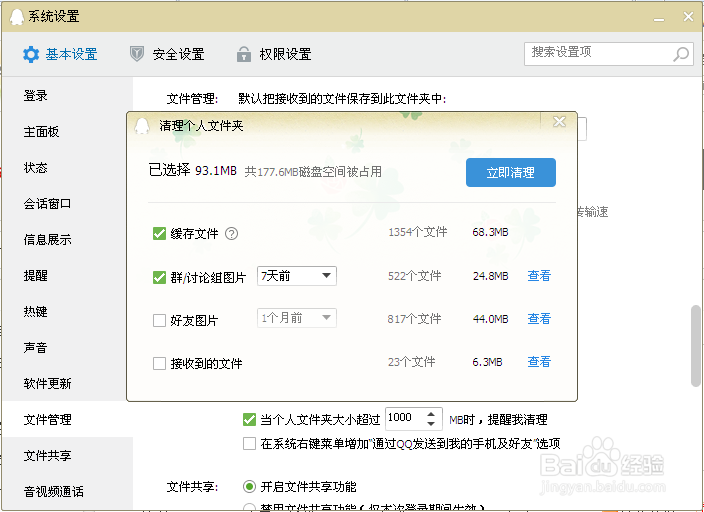The width and height of the screenshot is (704, 512).
Task: Switch to 权限设置 tab
Action: click(274, 54)
